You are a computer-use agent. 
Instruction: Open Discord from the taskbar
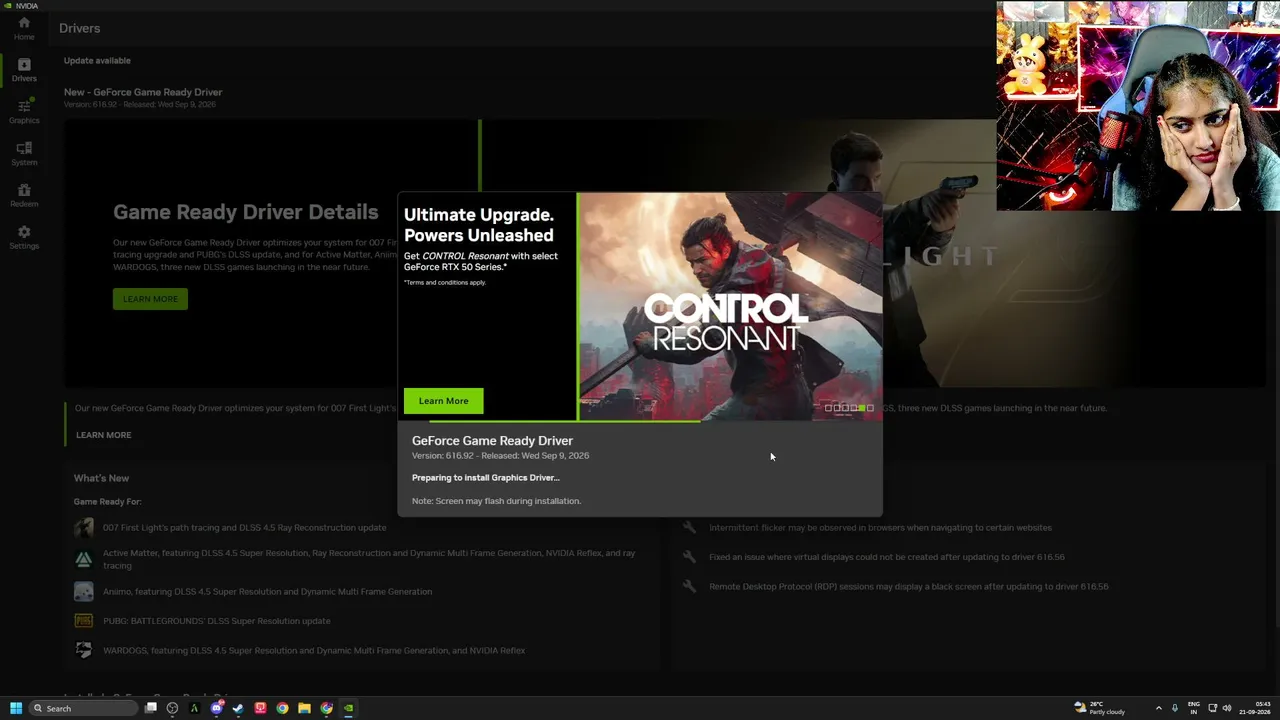[x=217, y=708]
